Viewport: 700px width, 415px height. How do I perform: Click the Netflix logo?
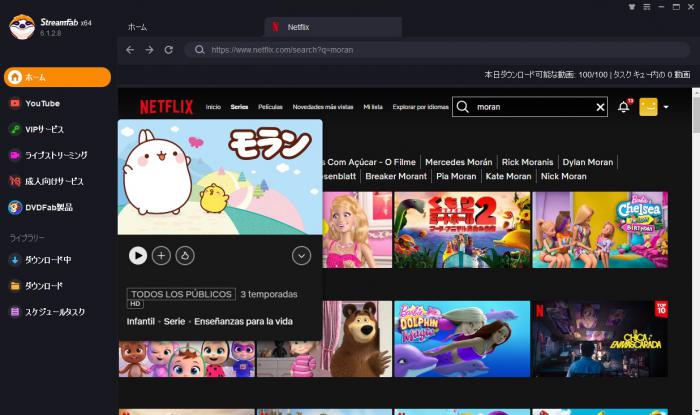click(166, 107)
